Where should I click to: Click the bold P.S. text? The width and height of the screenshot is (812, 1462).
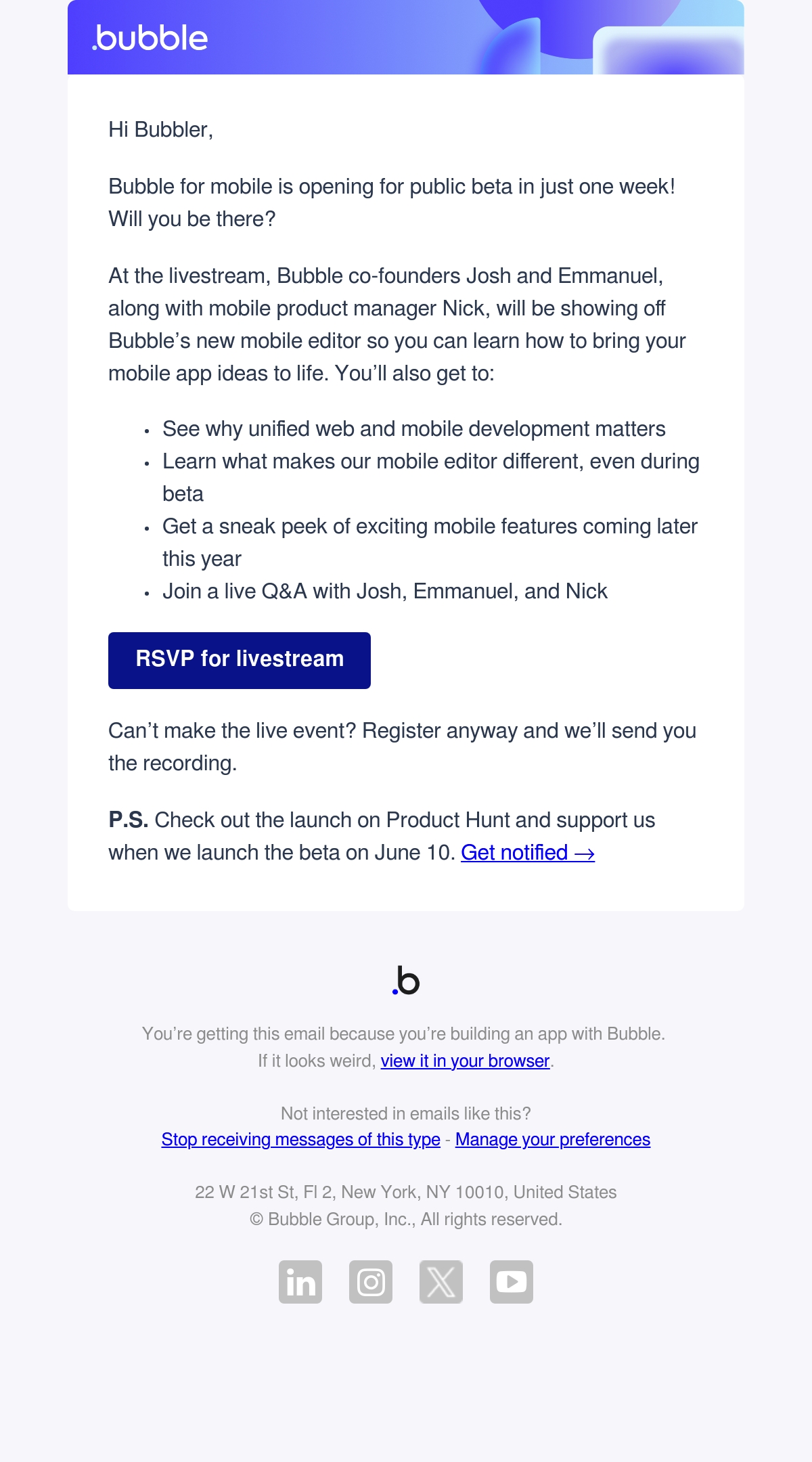click(129, 820)
